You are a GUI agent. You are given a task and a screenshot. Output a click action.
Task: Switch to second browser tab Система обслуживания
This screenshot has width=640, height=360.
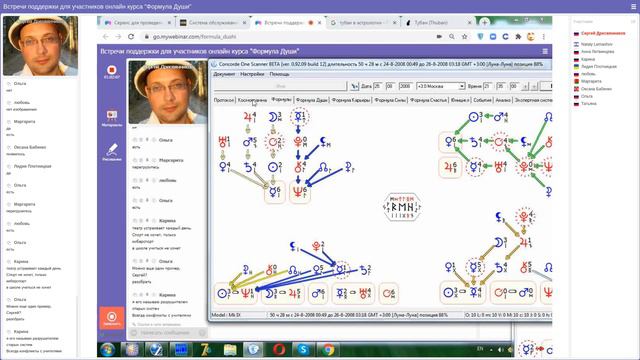[x=213, y=23]
